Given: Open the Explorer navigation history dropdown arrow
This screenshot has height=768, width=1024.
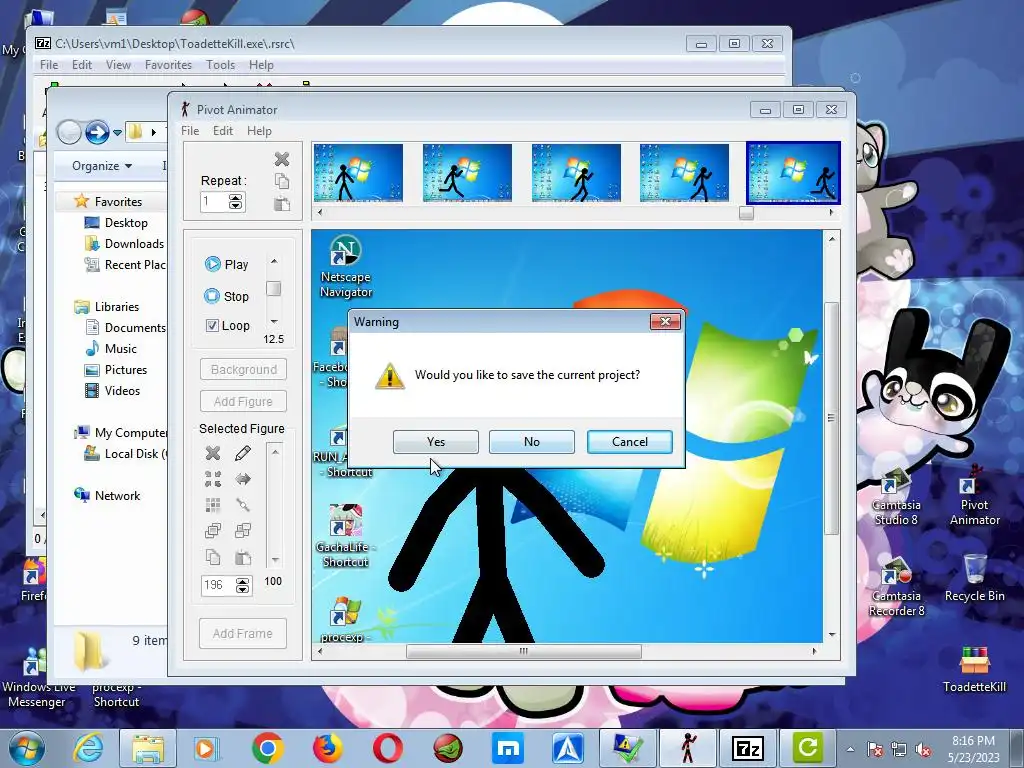Looking at the screenshot, I should click(x=118, y=133).
